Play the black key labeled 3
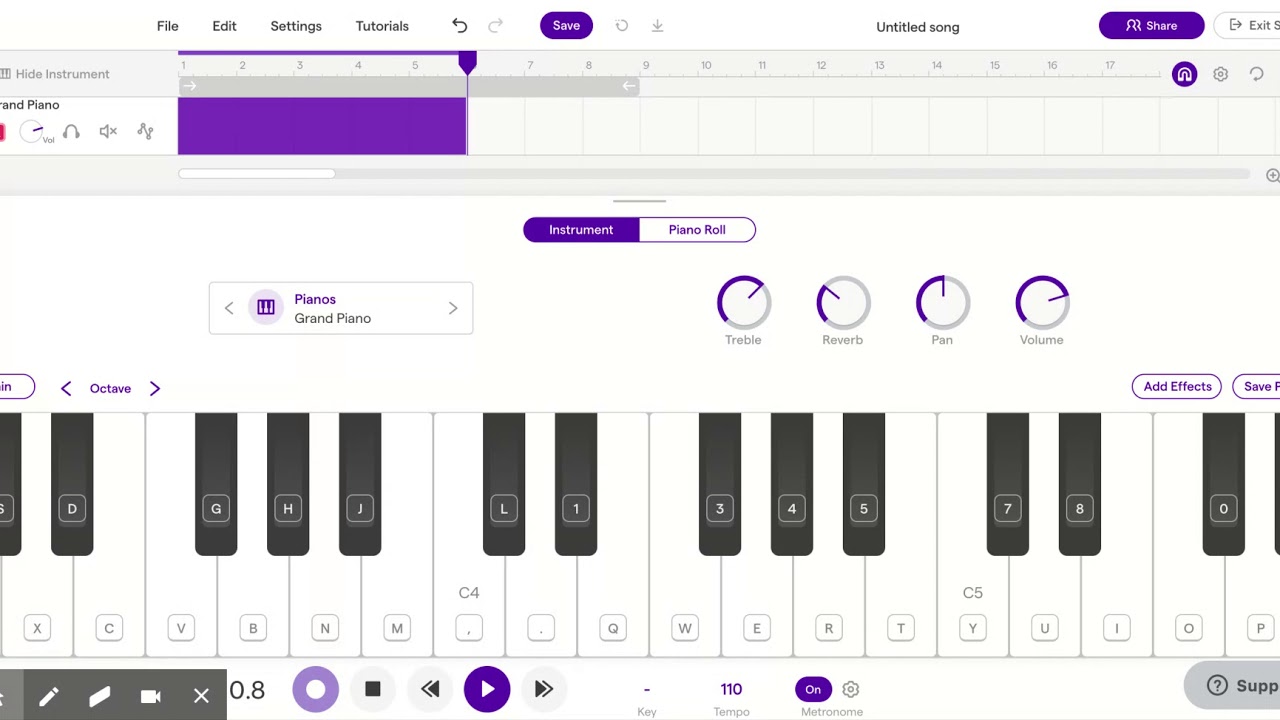This screenshot has width=1280, height=720. pos(720,484)
